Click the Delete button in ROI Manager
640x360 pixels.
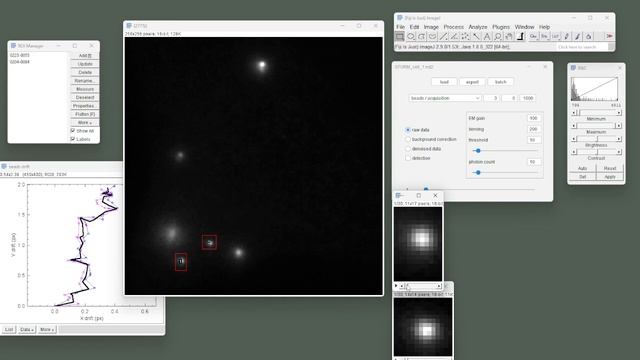[x=85, y=72]
